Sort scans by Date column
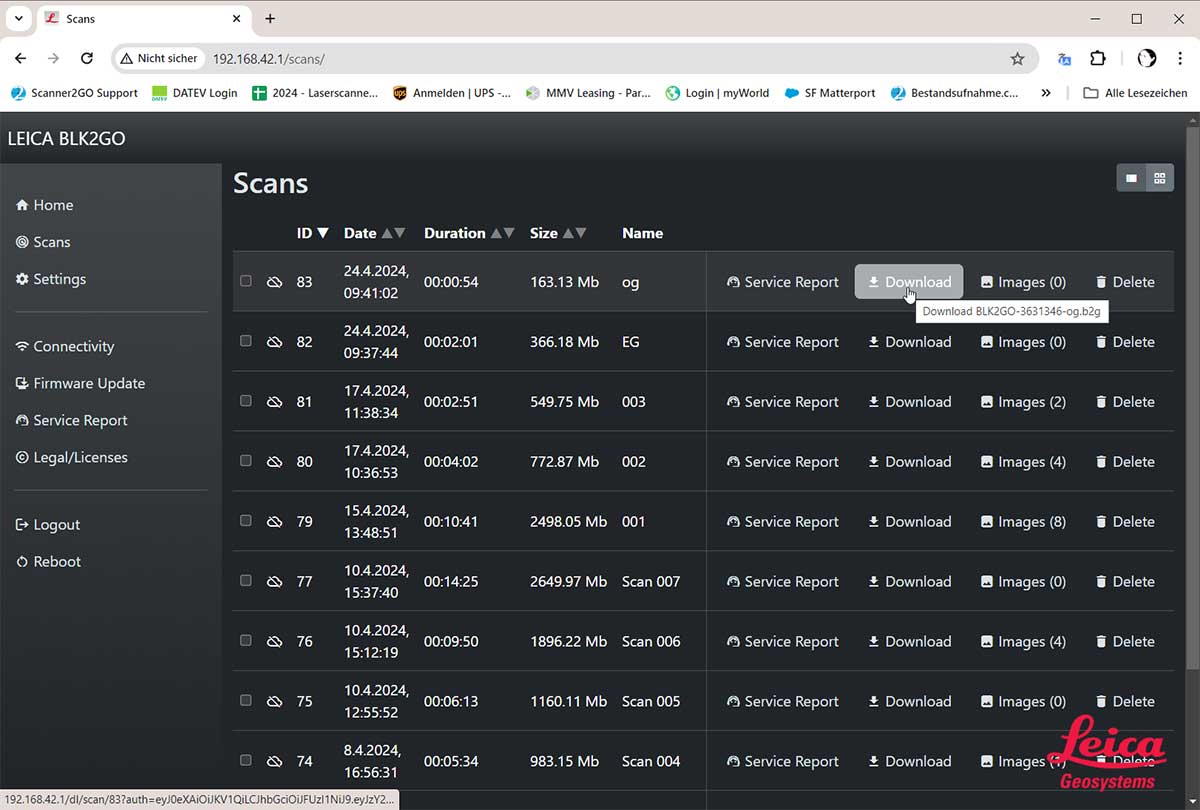 pos(374,233)
